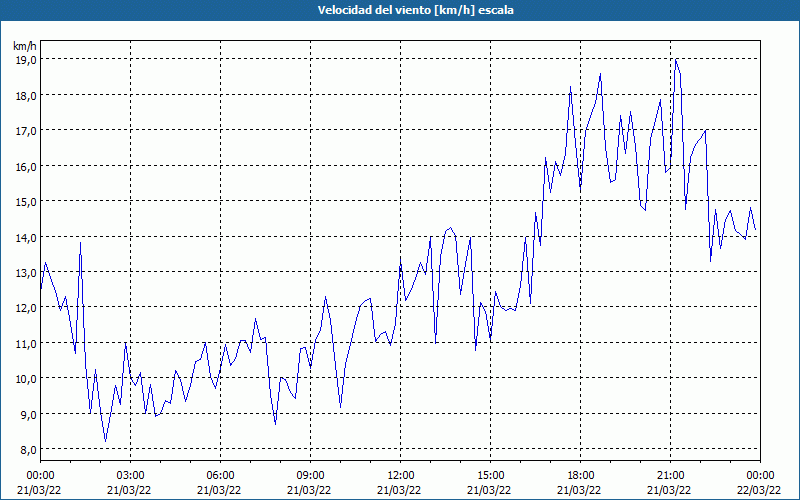The height and width of the screenshot is (500, 800).
Task: Click the 16,0 y-axis label
Action: click(26, 166)
